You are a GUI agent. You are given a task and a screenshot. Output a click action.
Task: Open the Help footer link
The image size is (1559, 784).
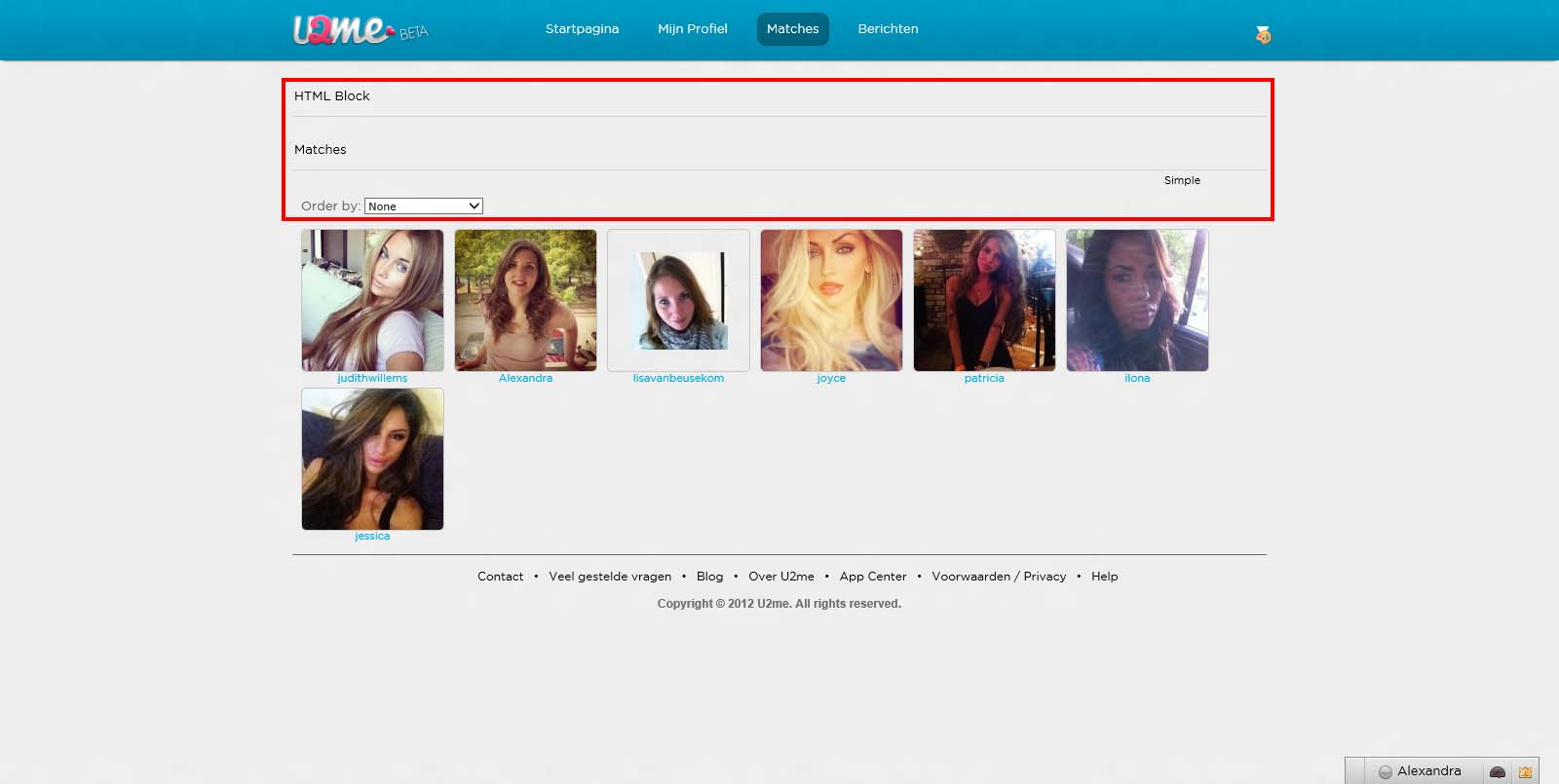point(1104,577)
